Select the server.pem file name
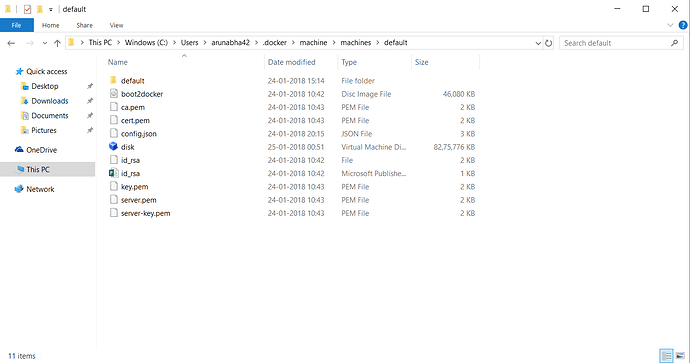 click(139, 200)
